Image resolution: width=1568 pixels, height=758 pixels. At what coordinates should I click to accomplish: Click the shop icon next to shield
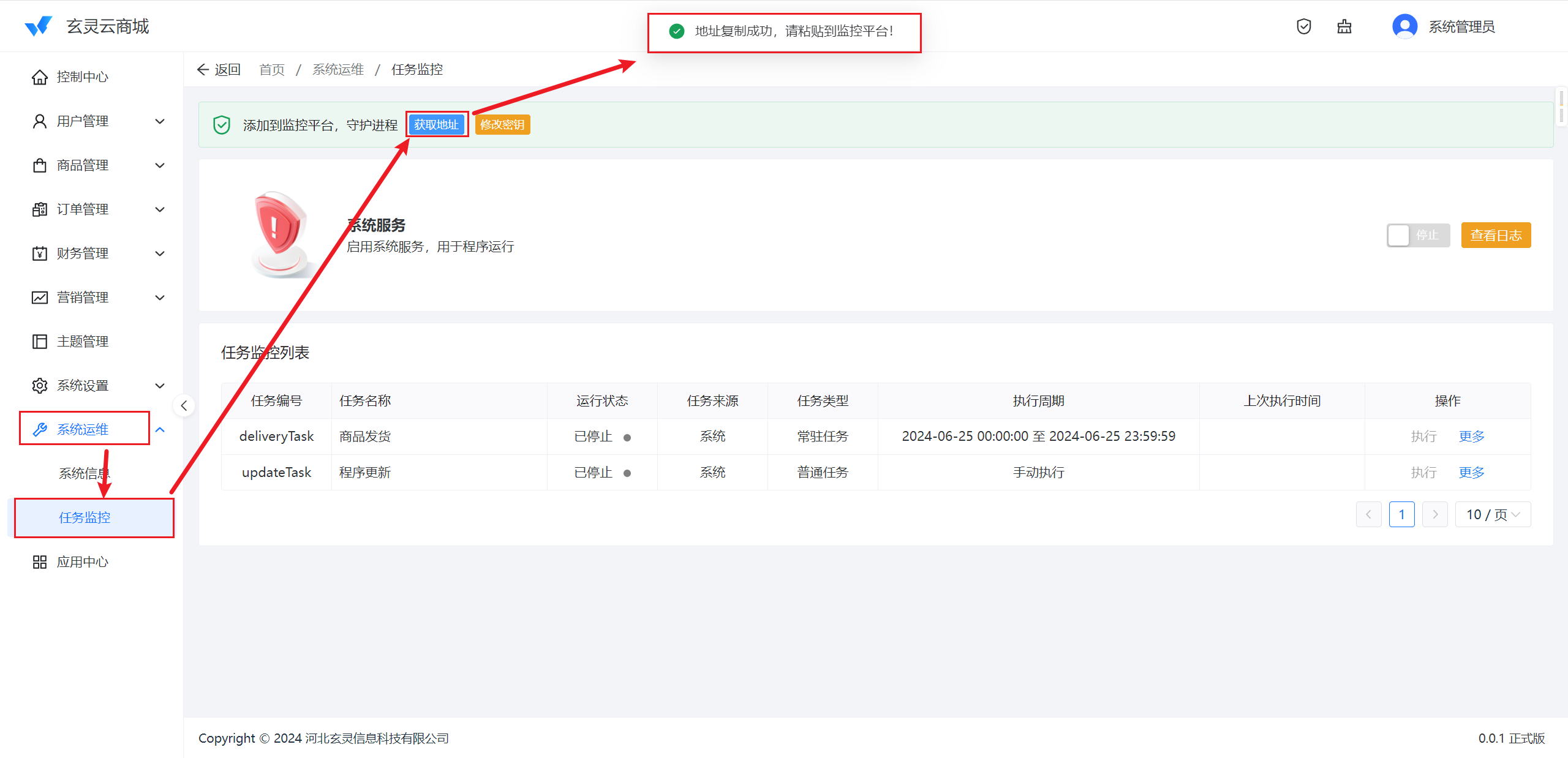click(1344, 26)
